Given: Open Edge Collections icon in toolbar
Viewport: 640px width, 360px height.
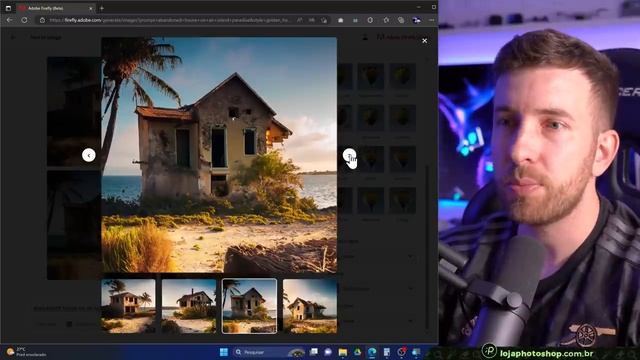Looking at the screenshot, I should 401,20.
